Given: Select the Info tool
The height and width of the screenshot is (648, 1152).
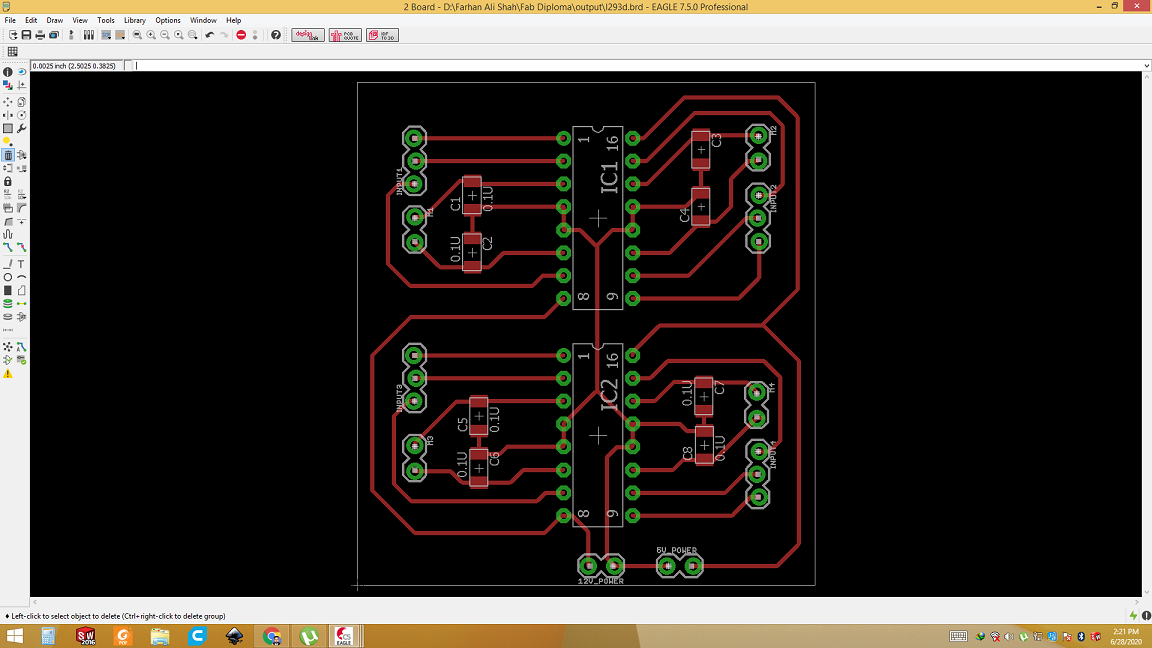Looking at the screenshot, I should click(x=7, y=72).
